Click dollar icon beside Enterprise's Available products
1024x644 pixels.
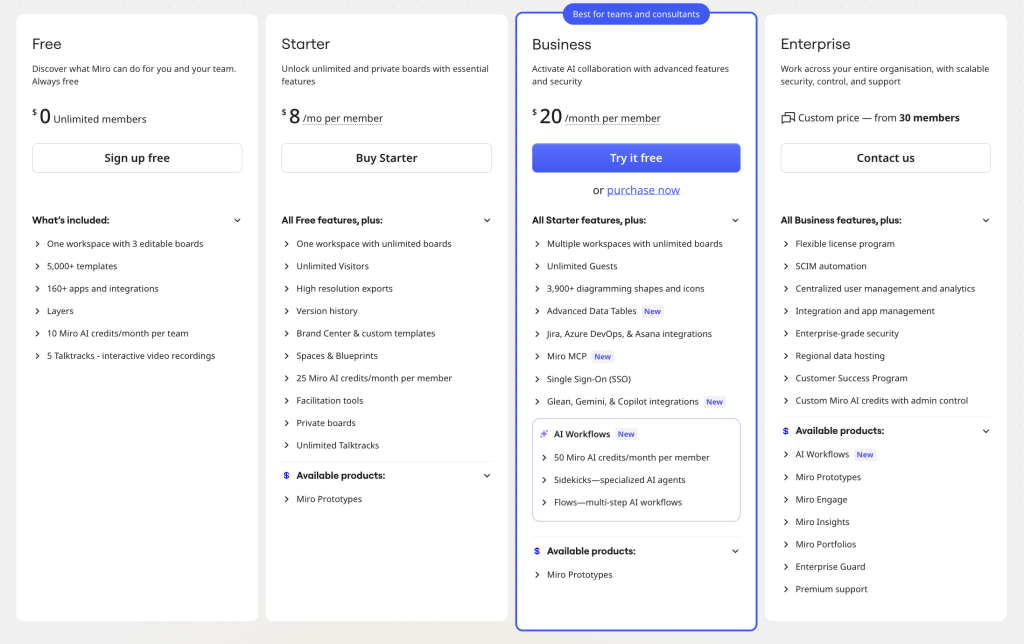[x=785, y=431]
